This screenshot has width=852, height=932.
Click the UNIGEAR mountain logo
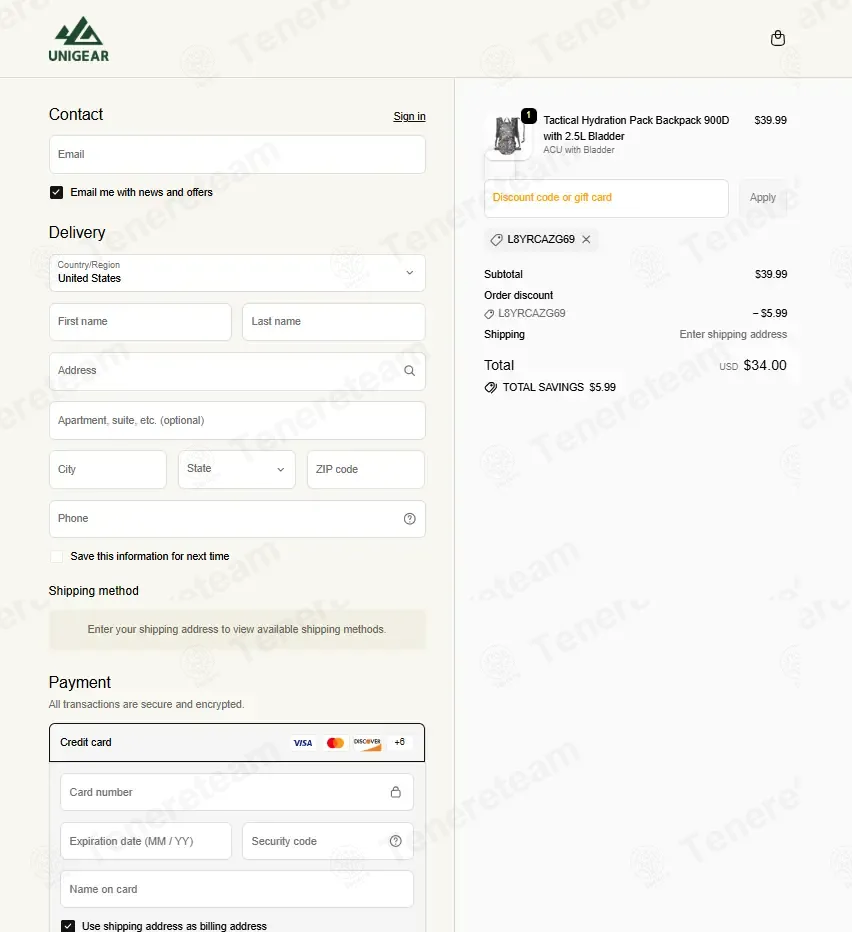click(x=78, y=39)
